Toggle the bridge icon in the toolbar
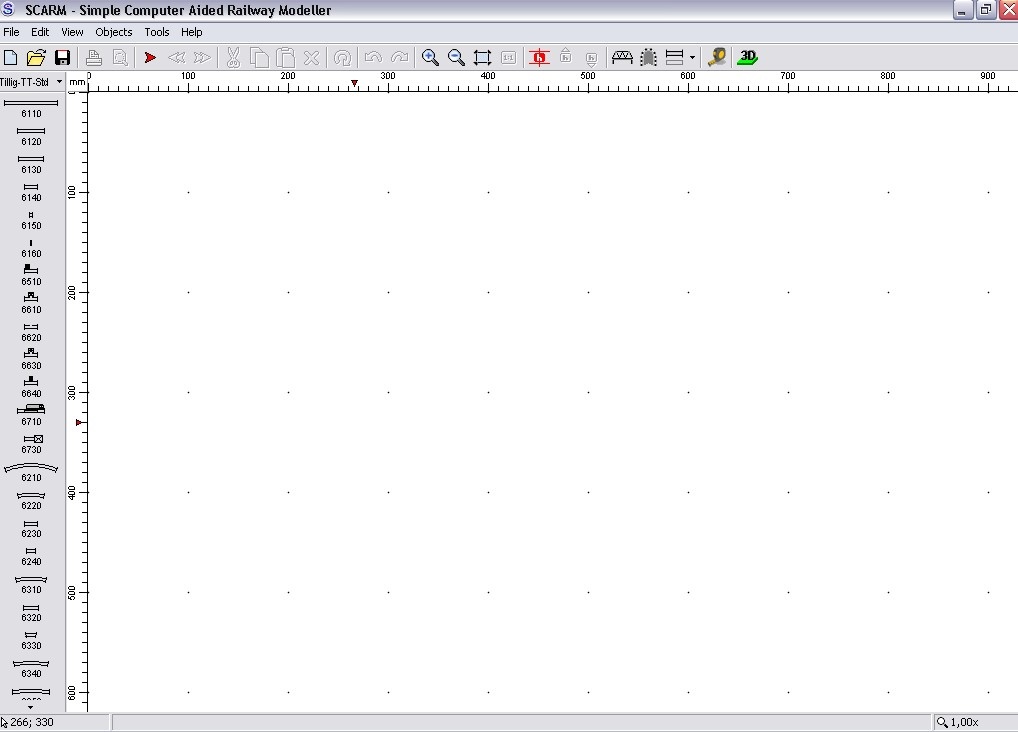1018x732 pixels. [622, 58]
